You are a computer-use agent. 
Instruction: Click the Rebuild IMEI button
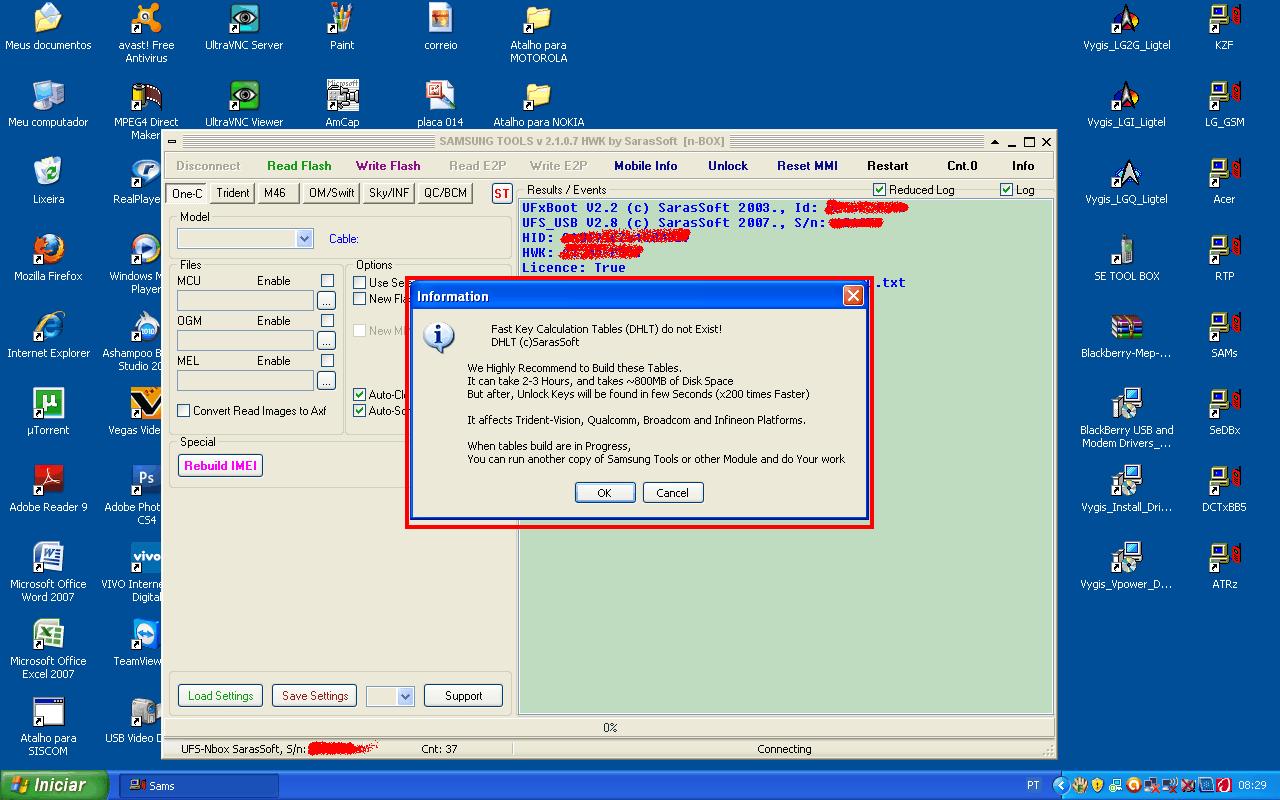(221, 466)
